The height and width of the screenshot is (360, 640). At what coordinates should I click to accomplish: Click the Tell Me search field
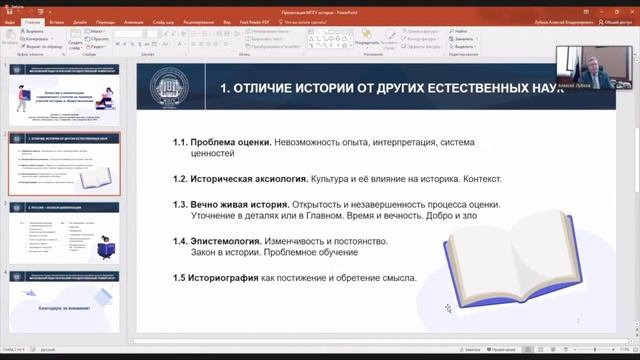tap(302, 22)
